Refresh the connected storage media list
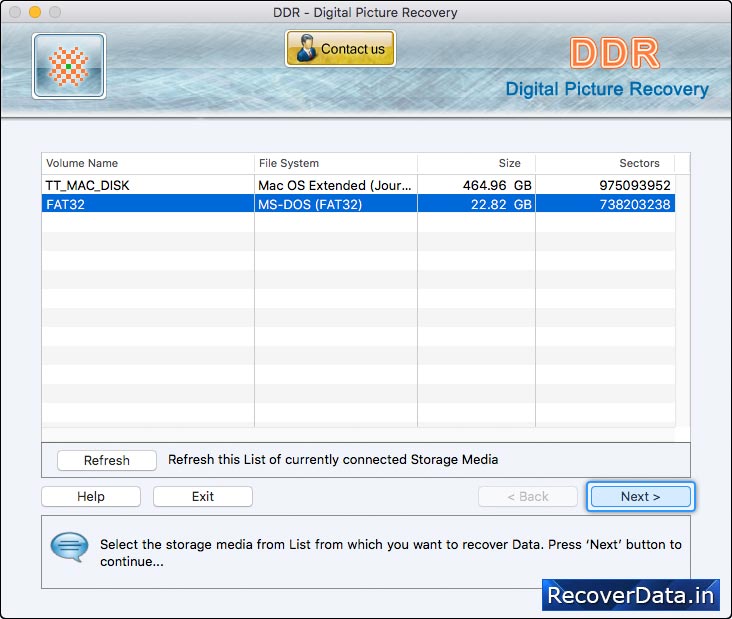This screenshot has width=732, height=619. point(106,460)
